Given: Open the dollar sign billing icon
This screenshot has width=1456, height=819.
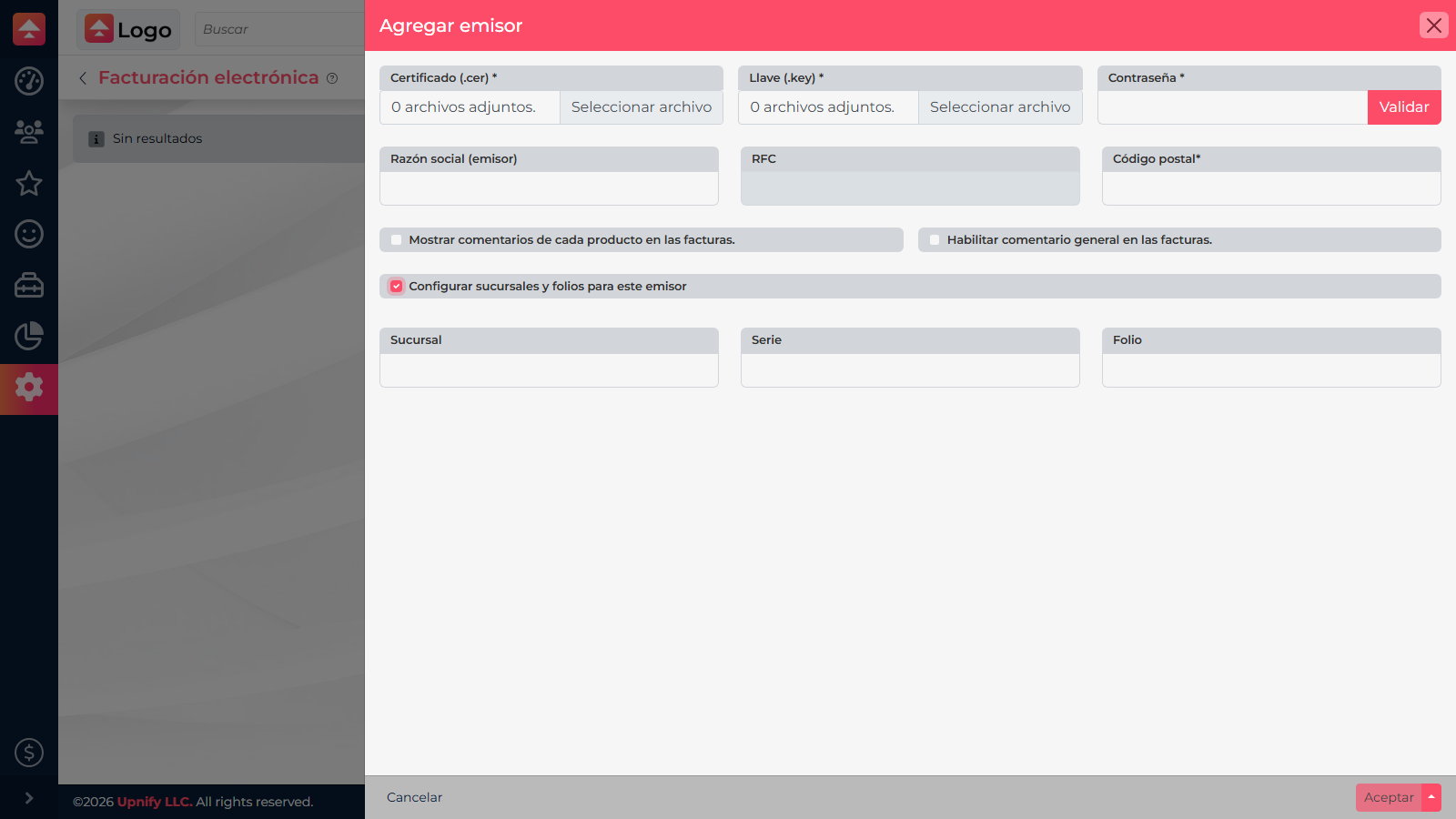Looking at the screenshot, I should click(x=29, y=753).
